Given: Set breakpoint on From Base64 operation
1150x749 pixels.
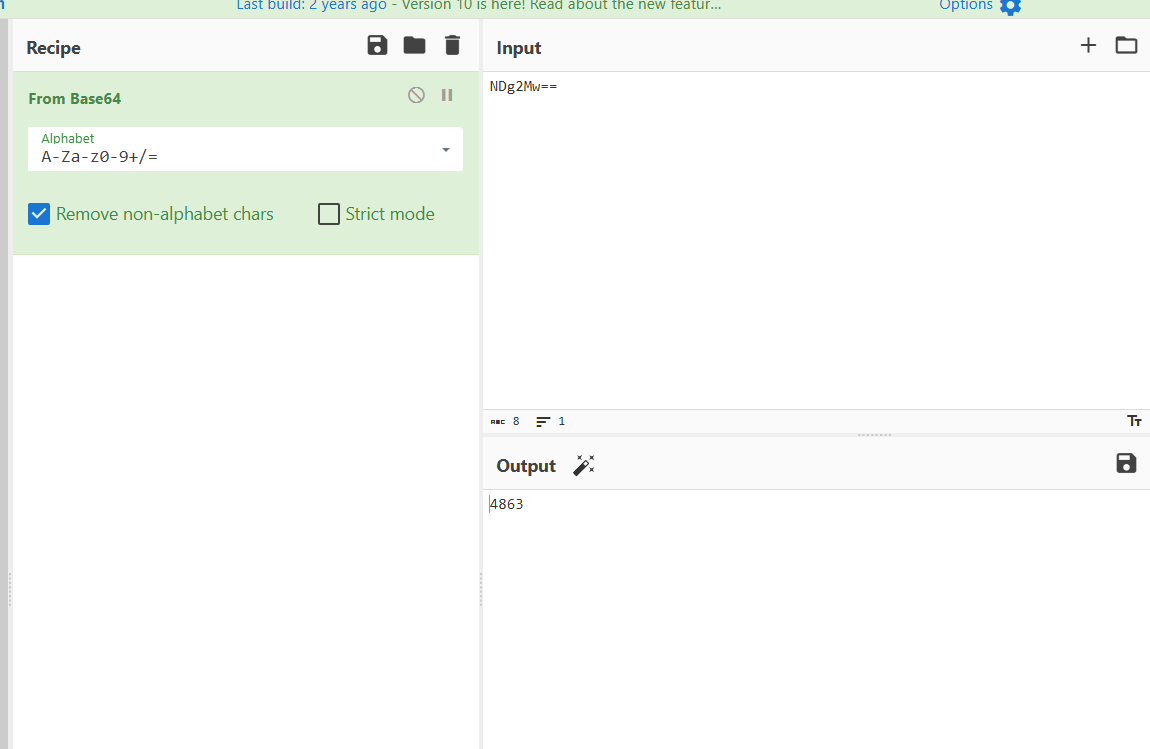Looking at the screenshot, I should pos(447,95).
